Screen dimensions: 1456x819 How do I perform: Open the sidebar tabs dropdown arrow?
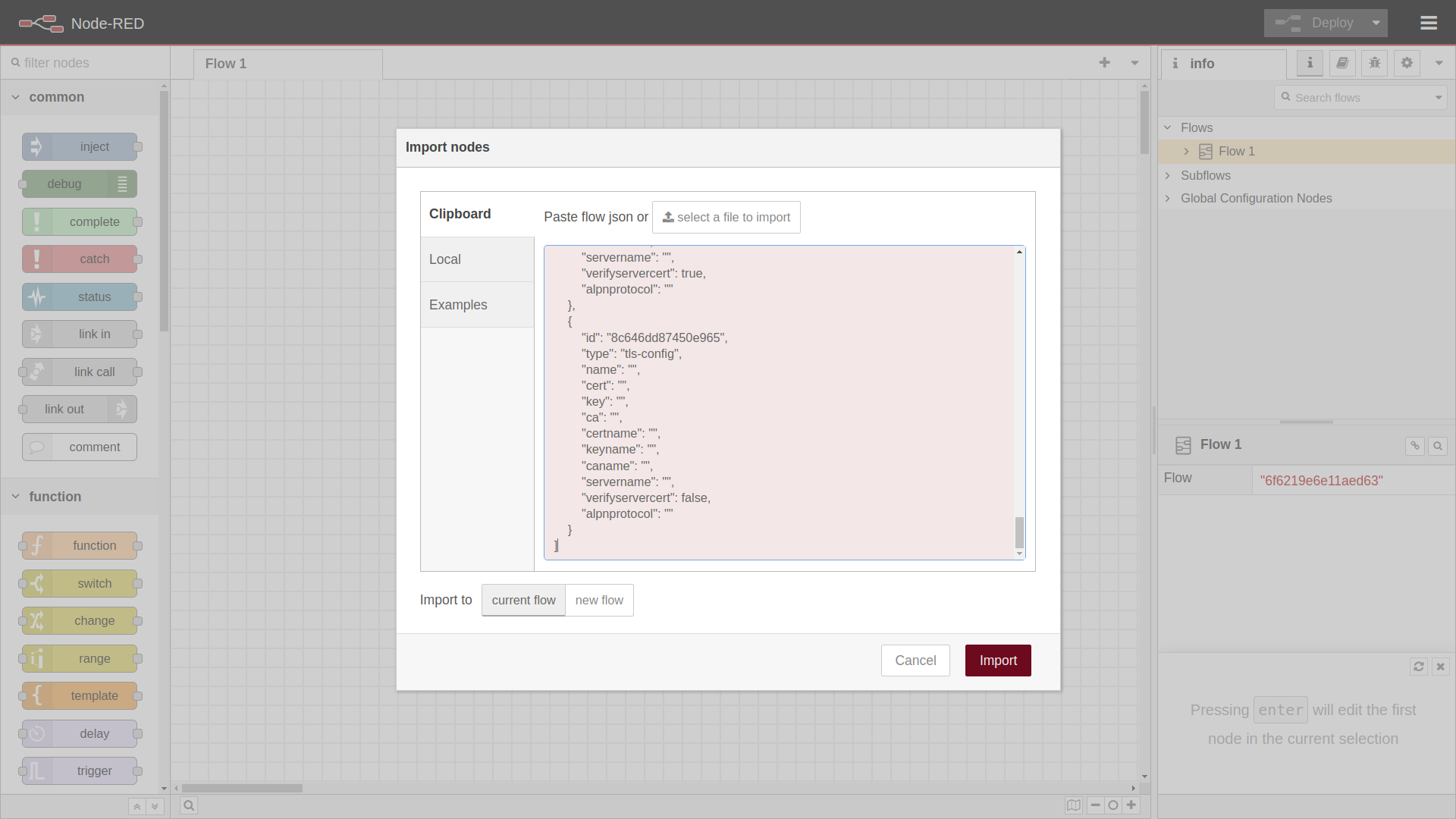[1439, 63]
